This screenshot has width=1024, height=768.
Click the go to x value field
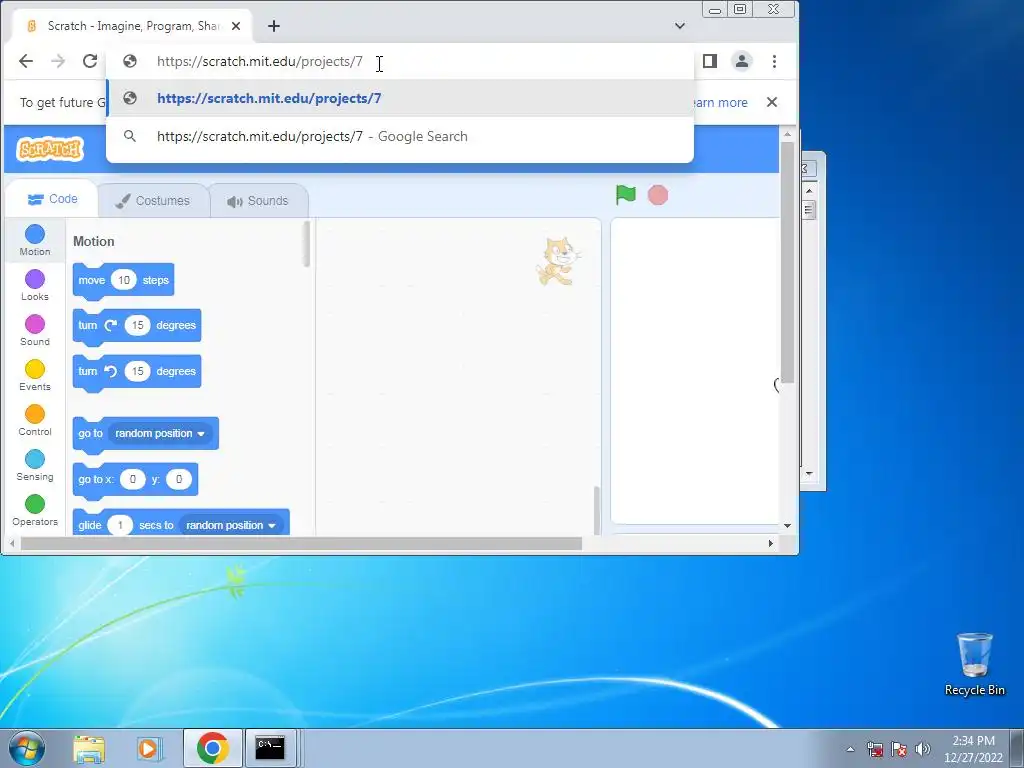[x=133, y=479]
